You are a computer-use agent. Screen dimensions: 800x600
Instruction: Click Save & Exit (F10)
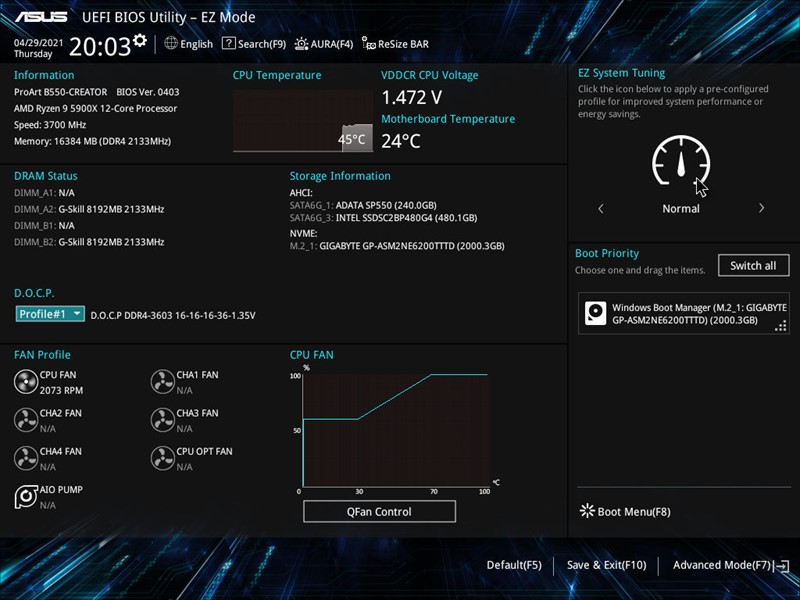tap(606, 565)
